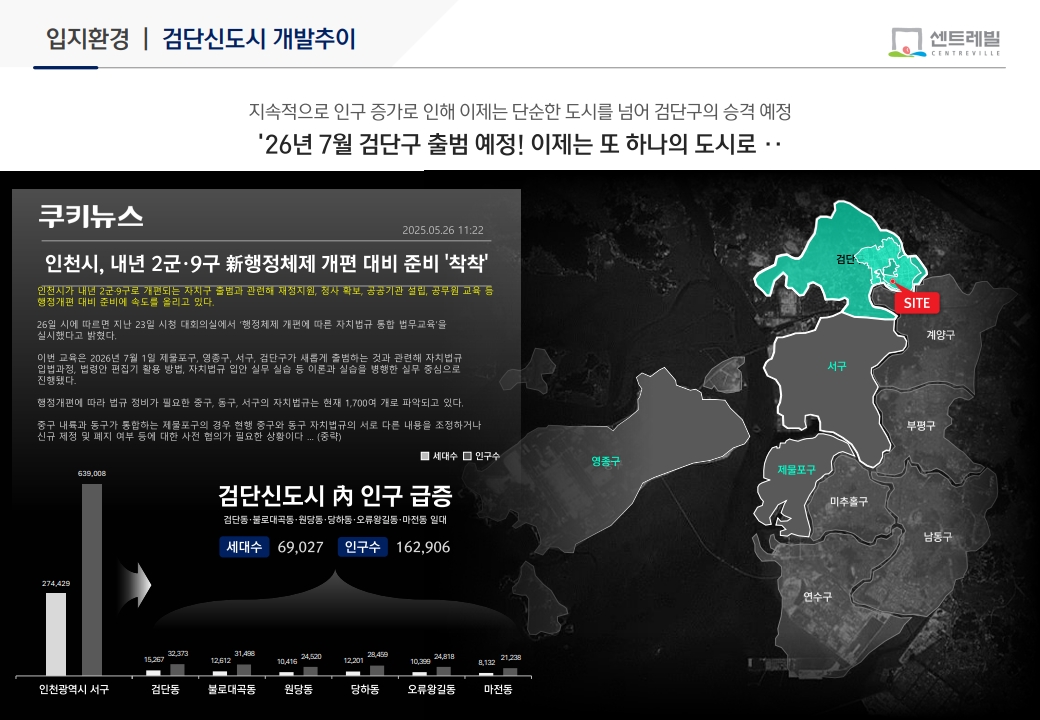Select the 검단신도시 개발추이 title
This screenshot has height=720, width=1040.
[259, 38]
